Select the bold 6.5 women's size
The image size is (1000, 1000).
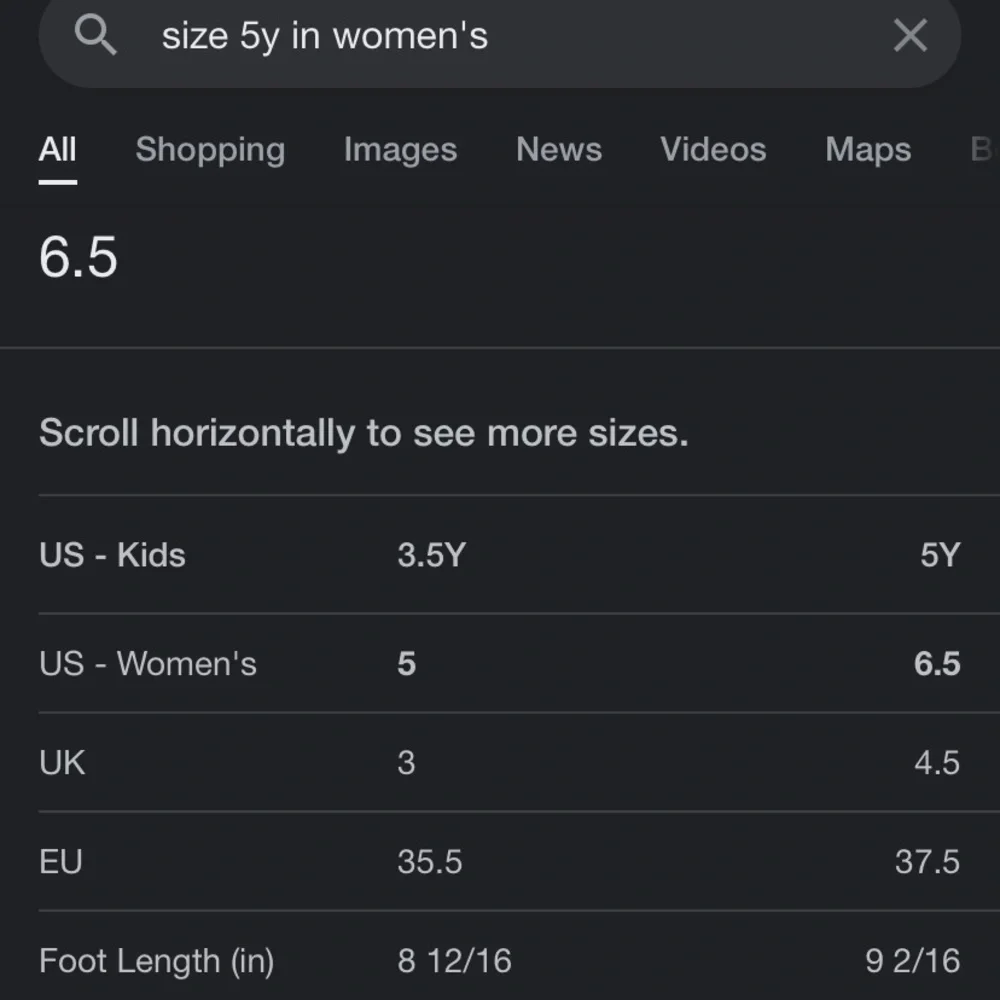click(936, 663)
